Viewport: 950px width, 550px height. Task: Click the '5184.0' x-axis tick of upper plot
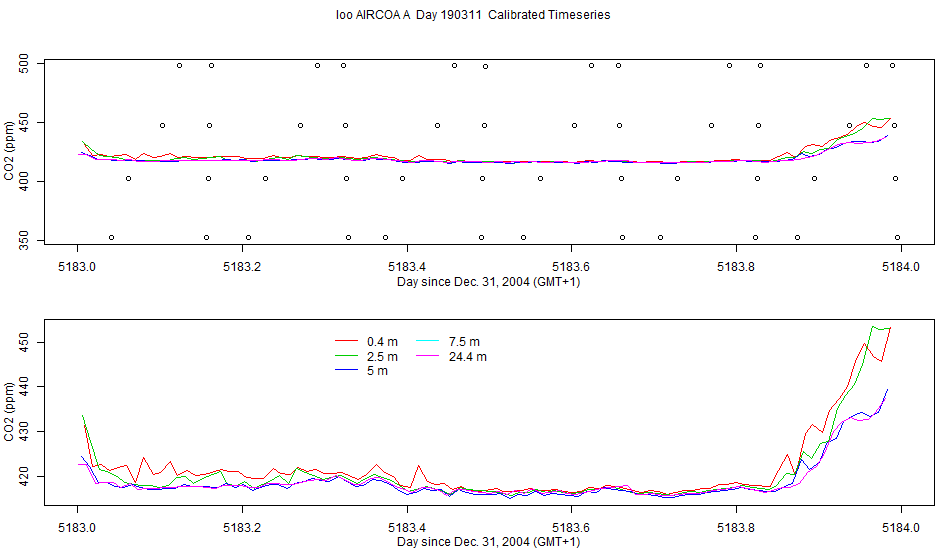coord(901,267)
